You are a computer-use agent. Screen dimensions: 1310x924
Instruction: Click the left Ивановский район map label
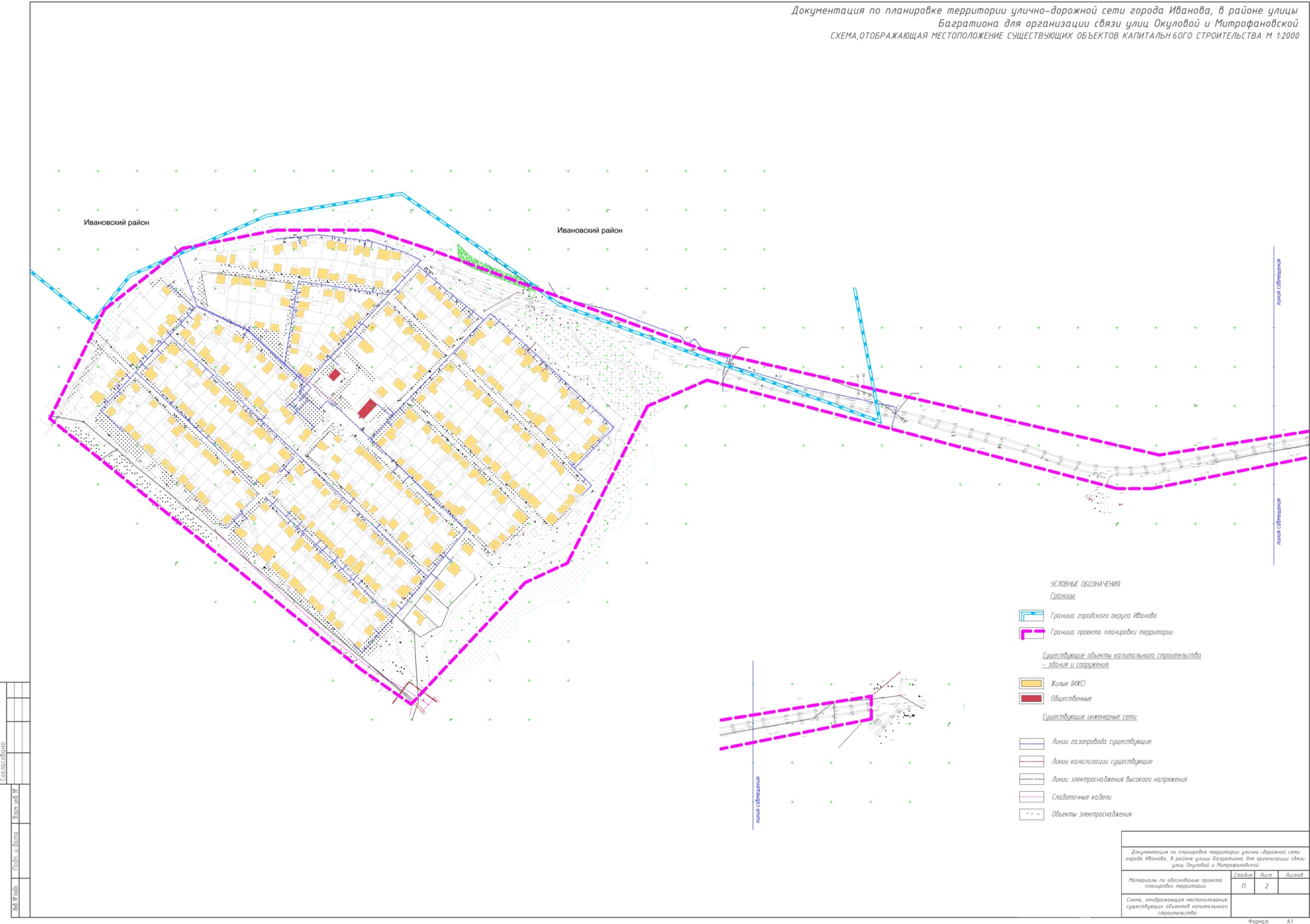tap(117, 223)
